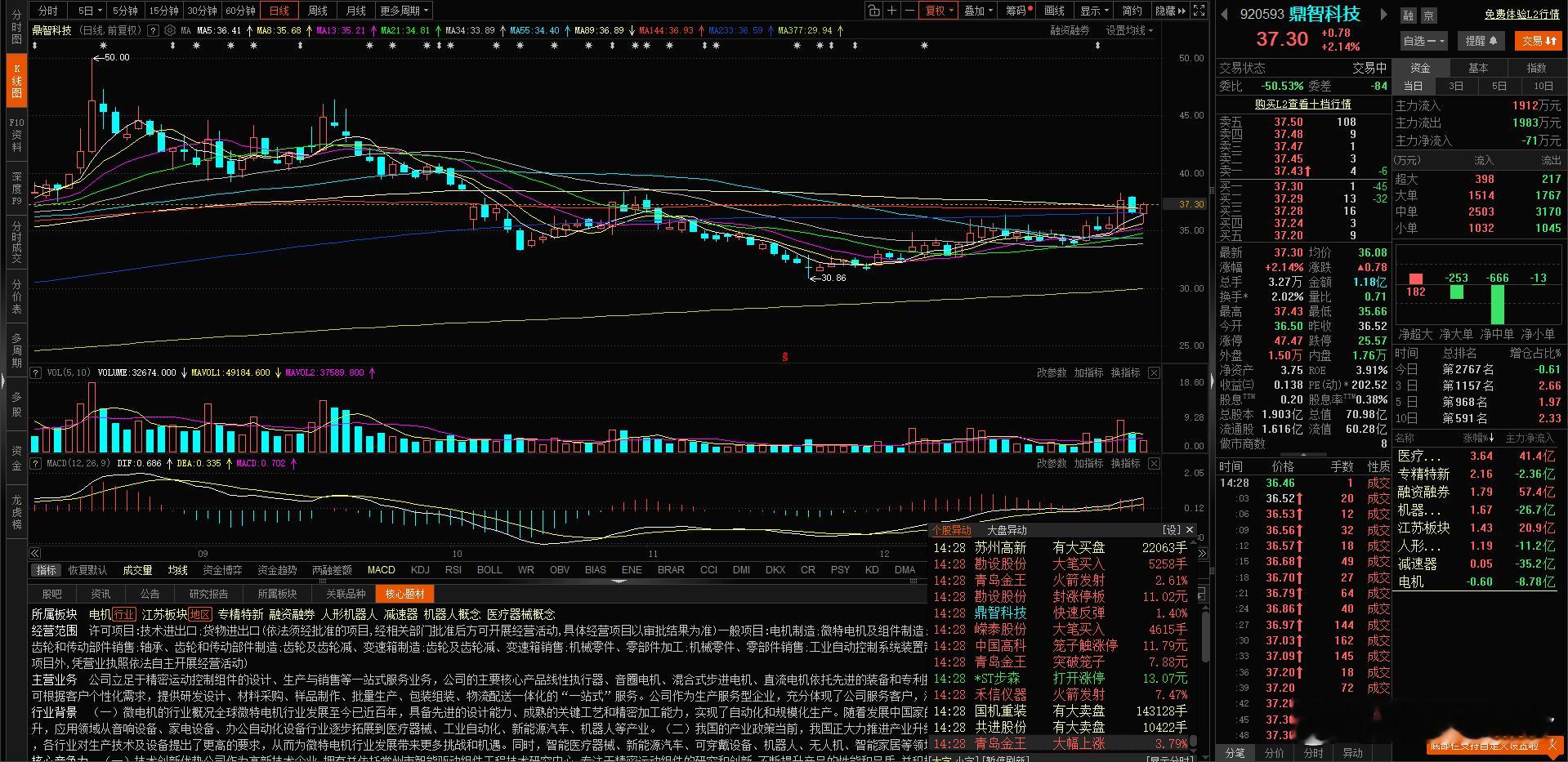The width and height of the screenshot is (1568, 762).
Task: Zoom out chart with the minus icon
Action: tap(910, 11)
